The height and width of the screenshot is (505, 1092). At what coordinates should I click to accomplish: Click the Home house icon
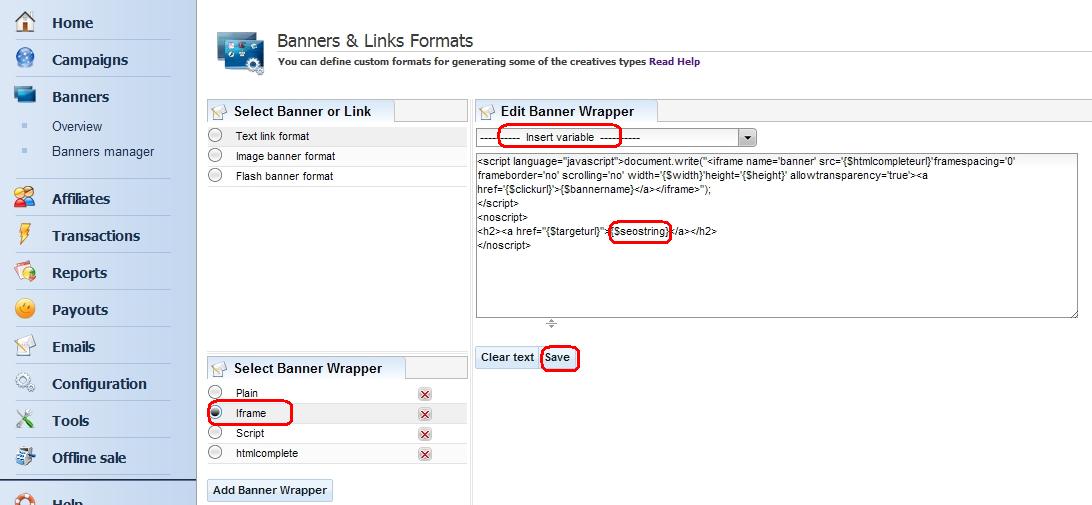point(25,22)
